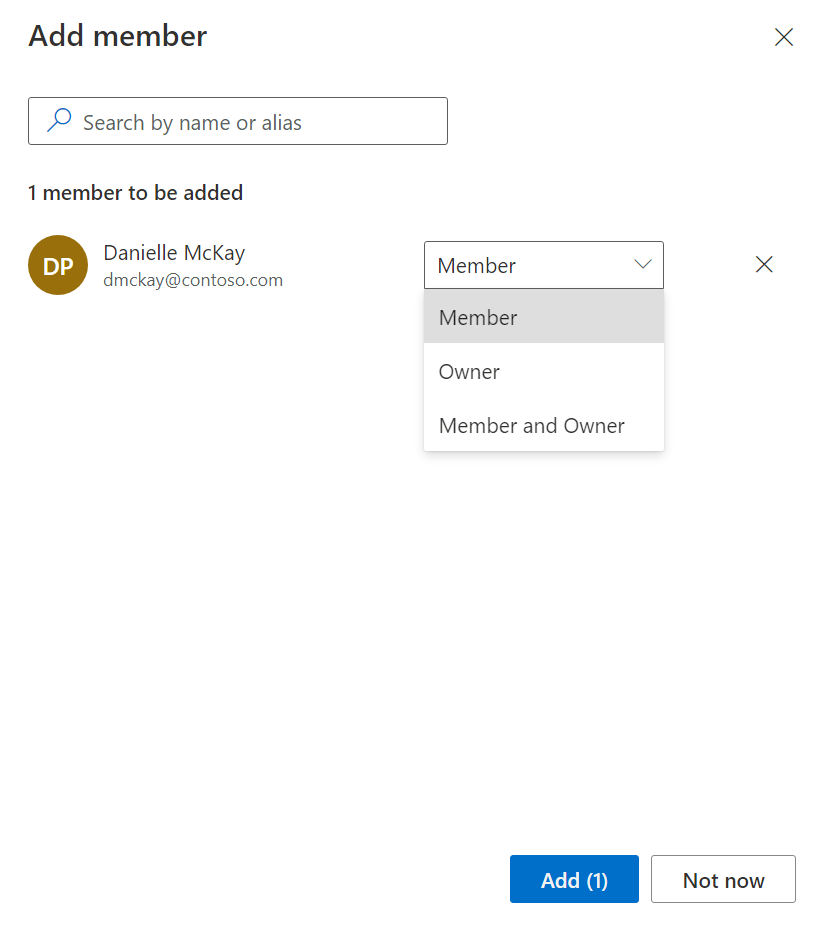Click the dropdown chevron on the role selector

641,264
